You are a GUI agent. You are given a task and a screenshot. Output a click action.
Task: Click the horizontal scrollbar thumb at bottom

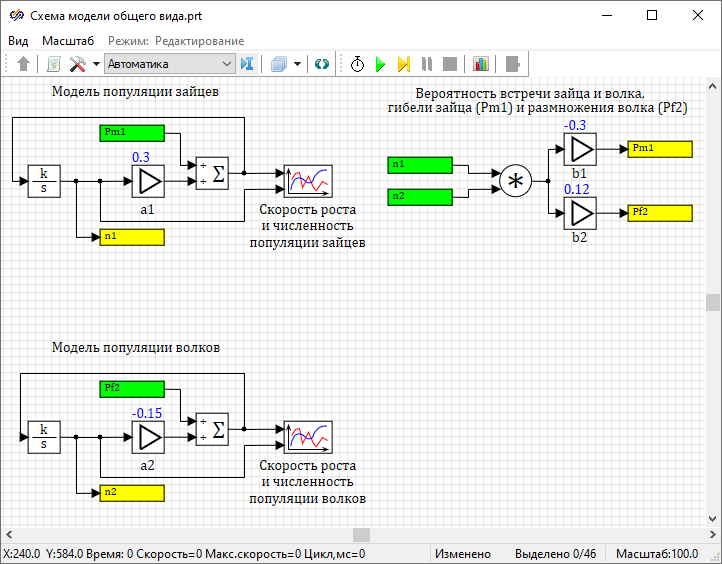tap(361, 534)
